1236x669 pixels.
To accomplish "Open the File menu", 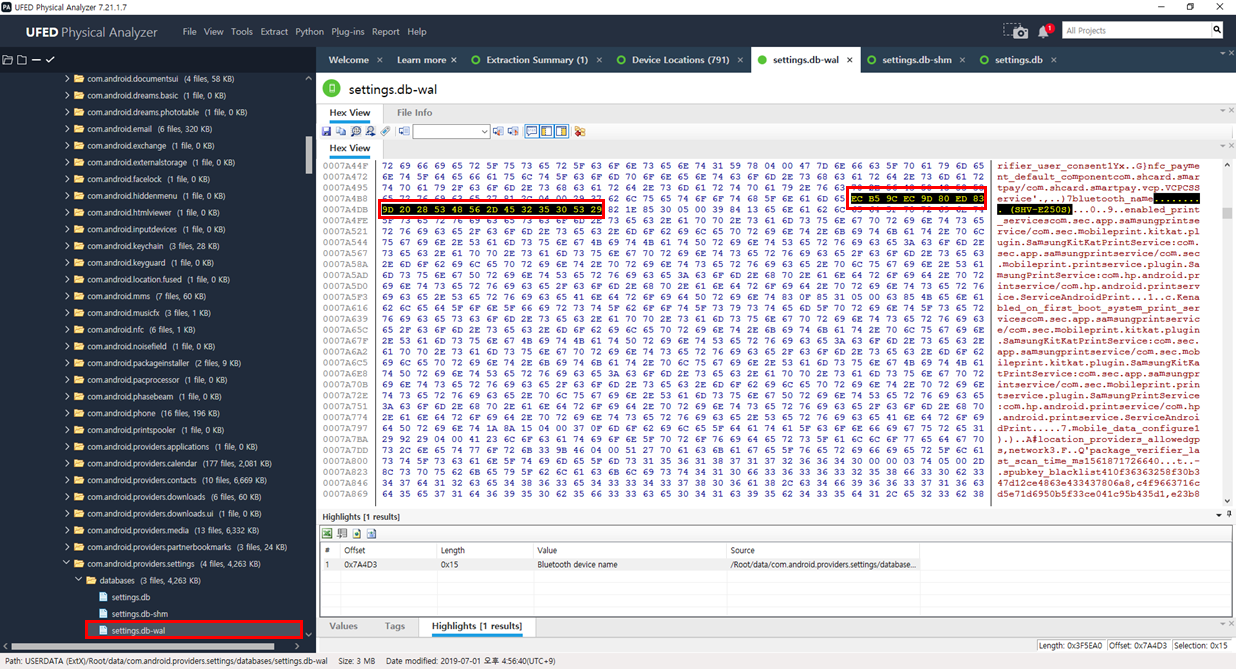I will pos(189,31).
